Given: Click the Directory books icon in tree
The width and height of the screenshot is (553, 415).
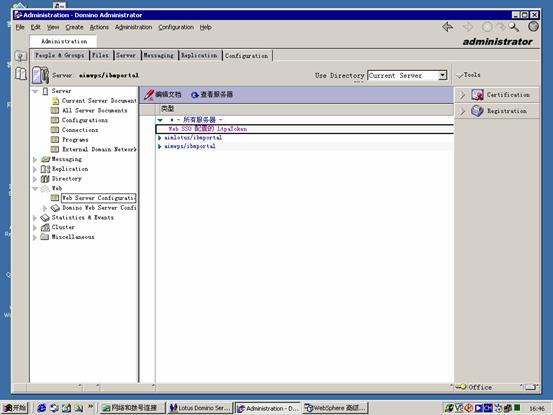Looking at the screenshot, I should point(45,179).
